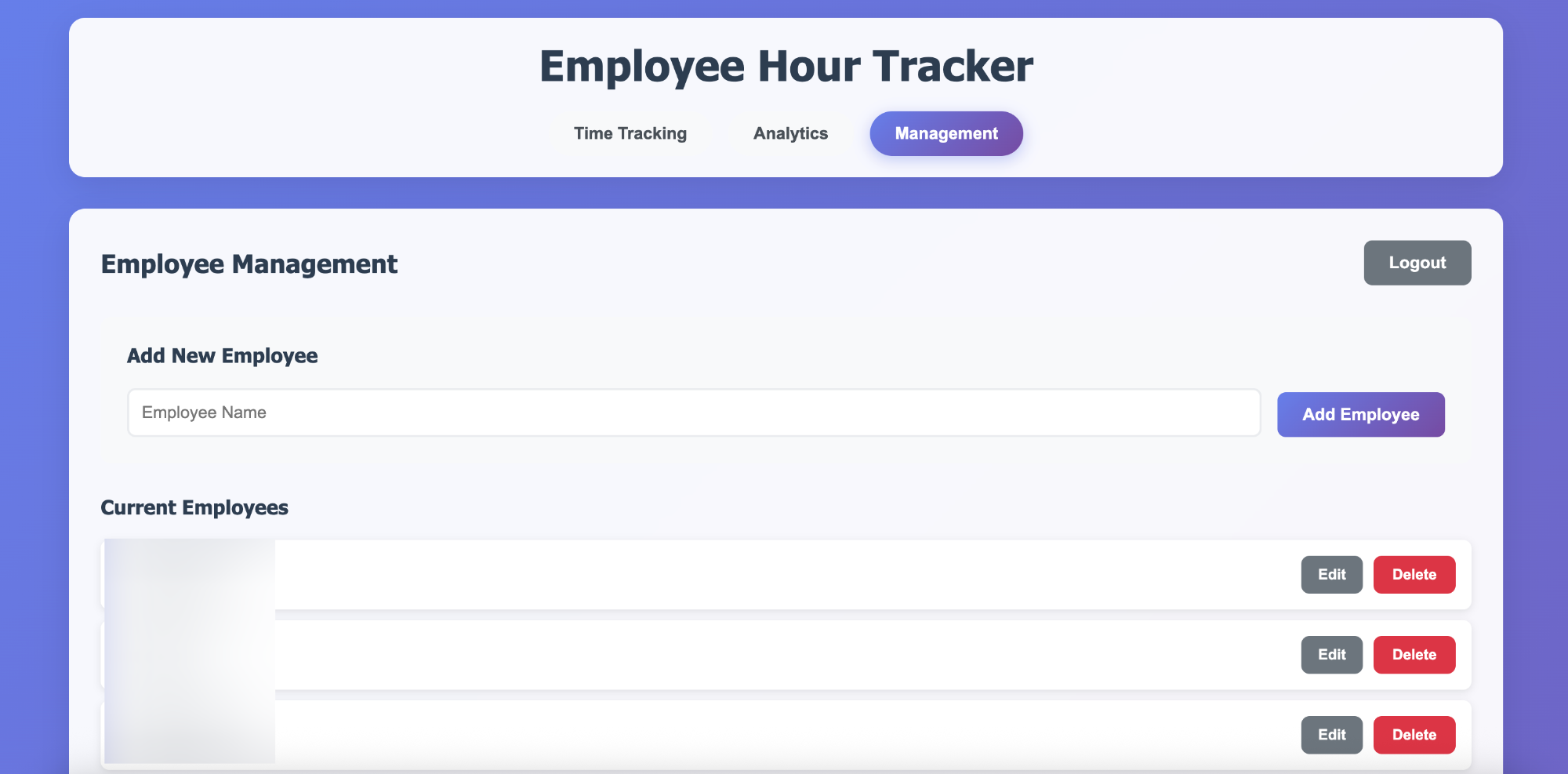Click the blurred employee names area
The image size is (1568, 774).
pyautogui.click(x=190, y=651)
